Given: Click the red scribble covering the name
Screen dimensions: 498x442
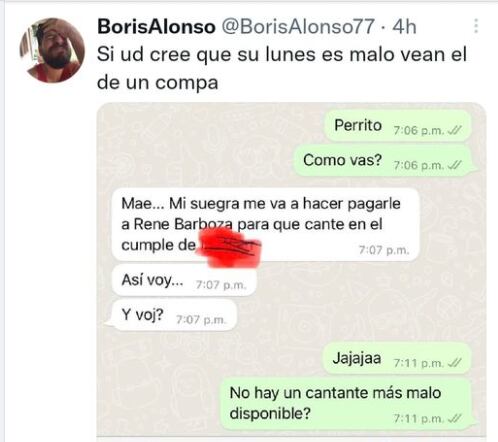Looking at the screenshot, I should (230, 248).
